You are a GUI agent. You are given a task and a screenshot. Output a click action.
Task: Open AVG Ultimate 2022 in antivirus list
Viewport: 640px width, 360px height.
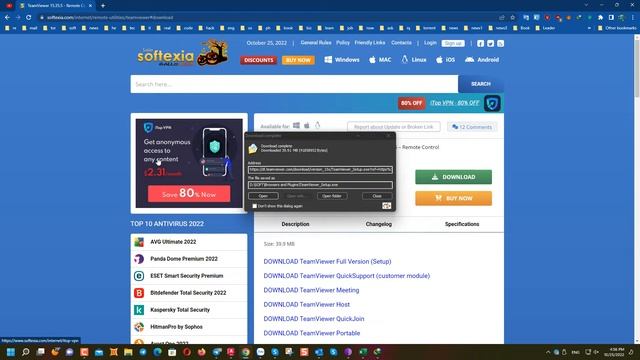189,242
